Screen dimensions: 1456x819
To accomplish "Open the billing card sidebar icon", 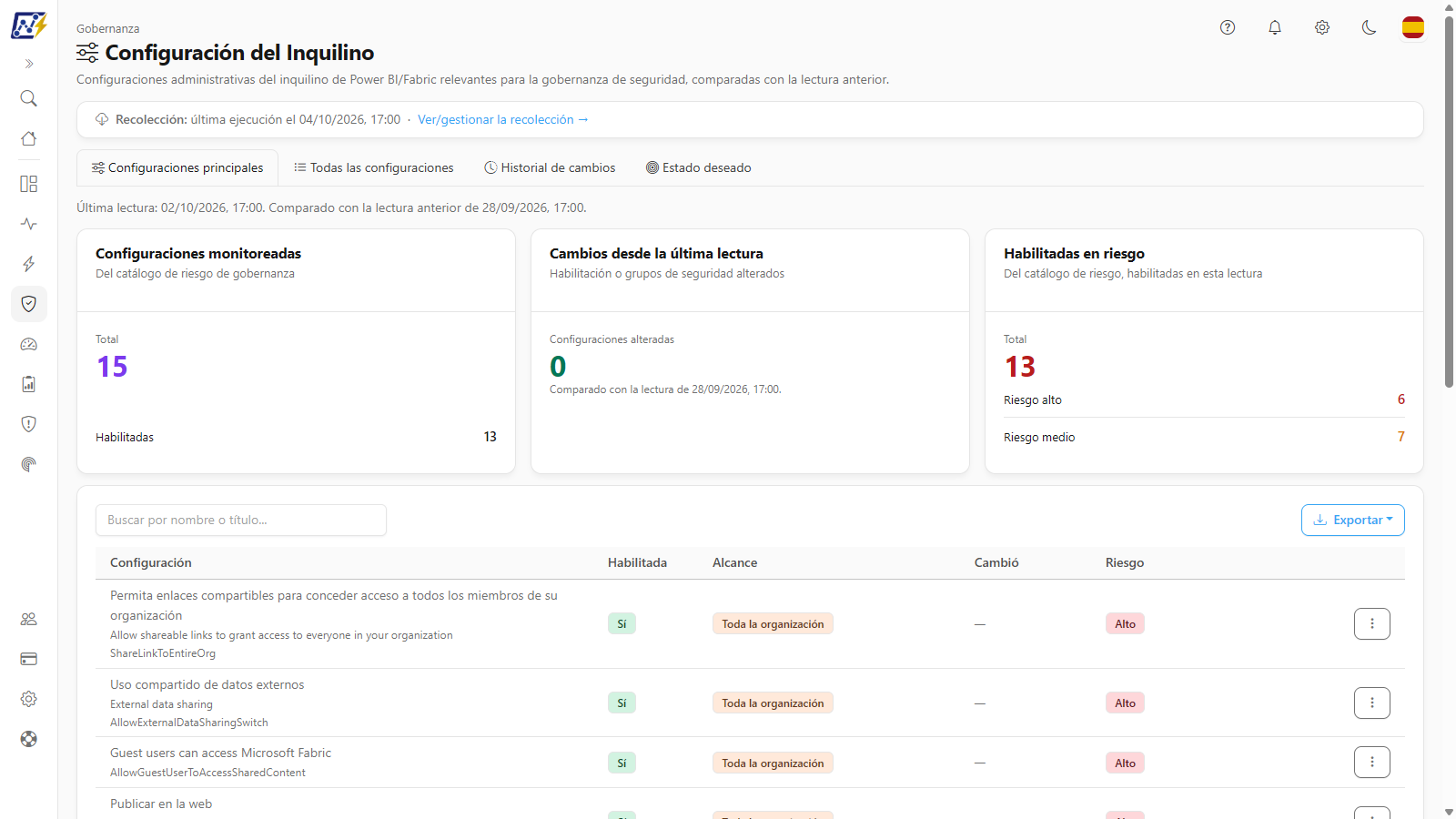I will pos(29,659).
